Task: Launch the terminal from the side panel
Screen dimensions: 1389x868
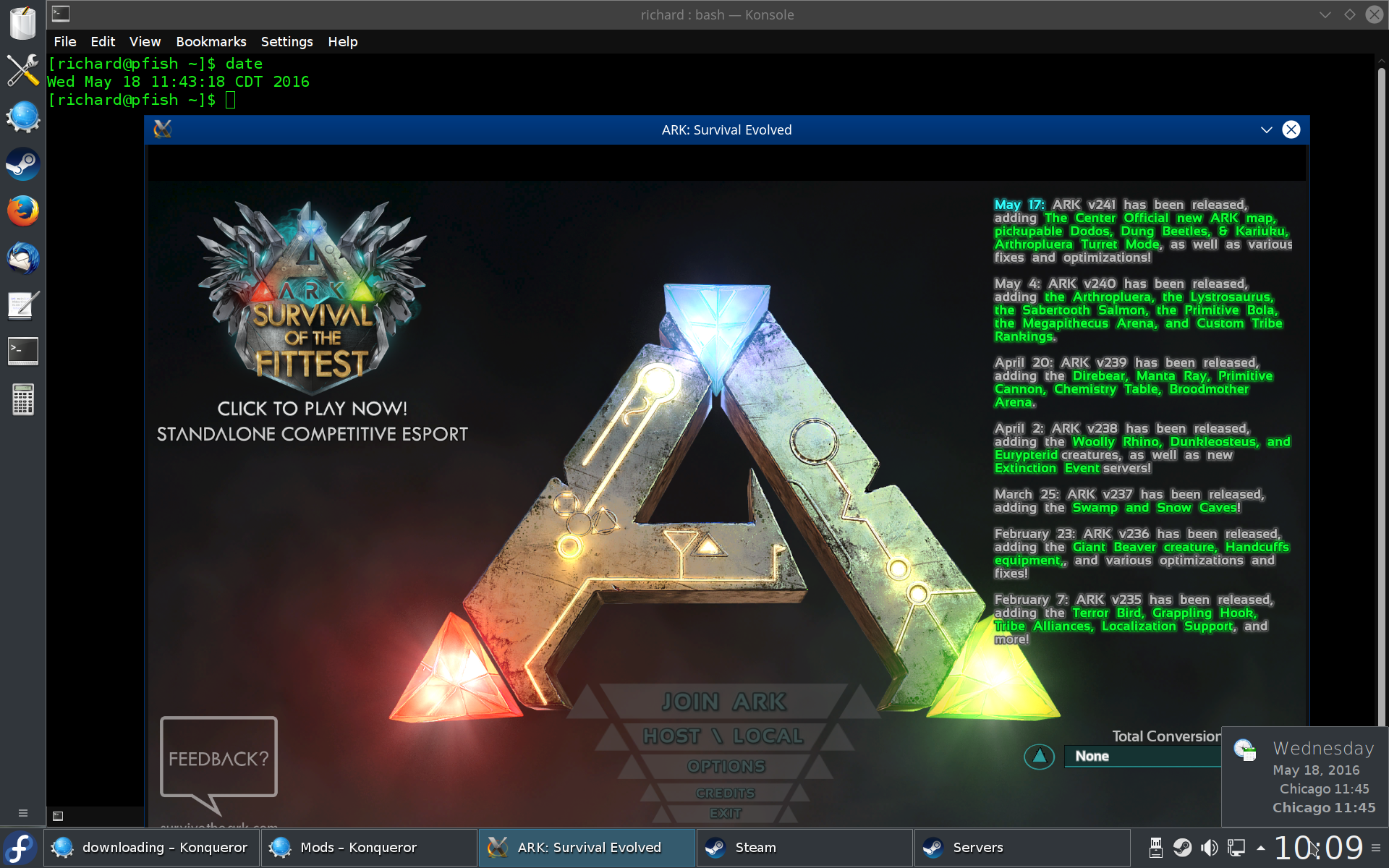Action: point(22,352)
